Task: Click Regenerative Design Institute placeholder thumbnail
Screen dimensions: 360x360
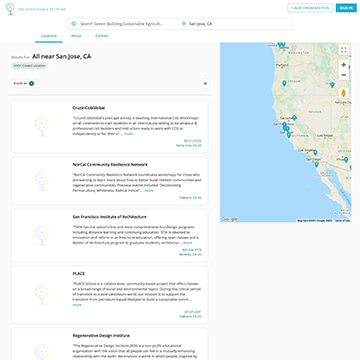Action: click(42, 352)
